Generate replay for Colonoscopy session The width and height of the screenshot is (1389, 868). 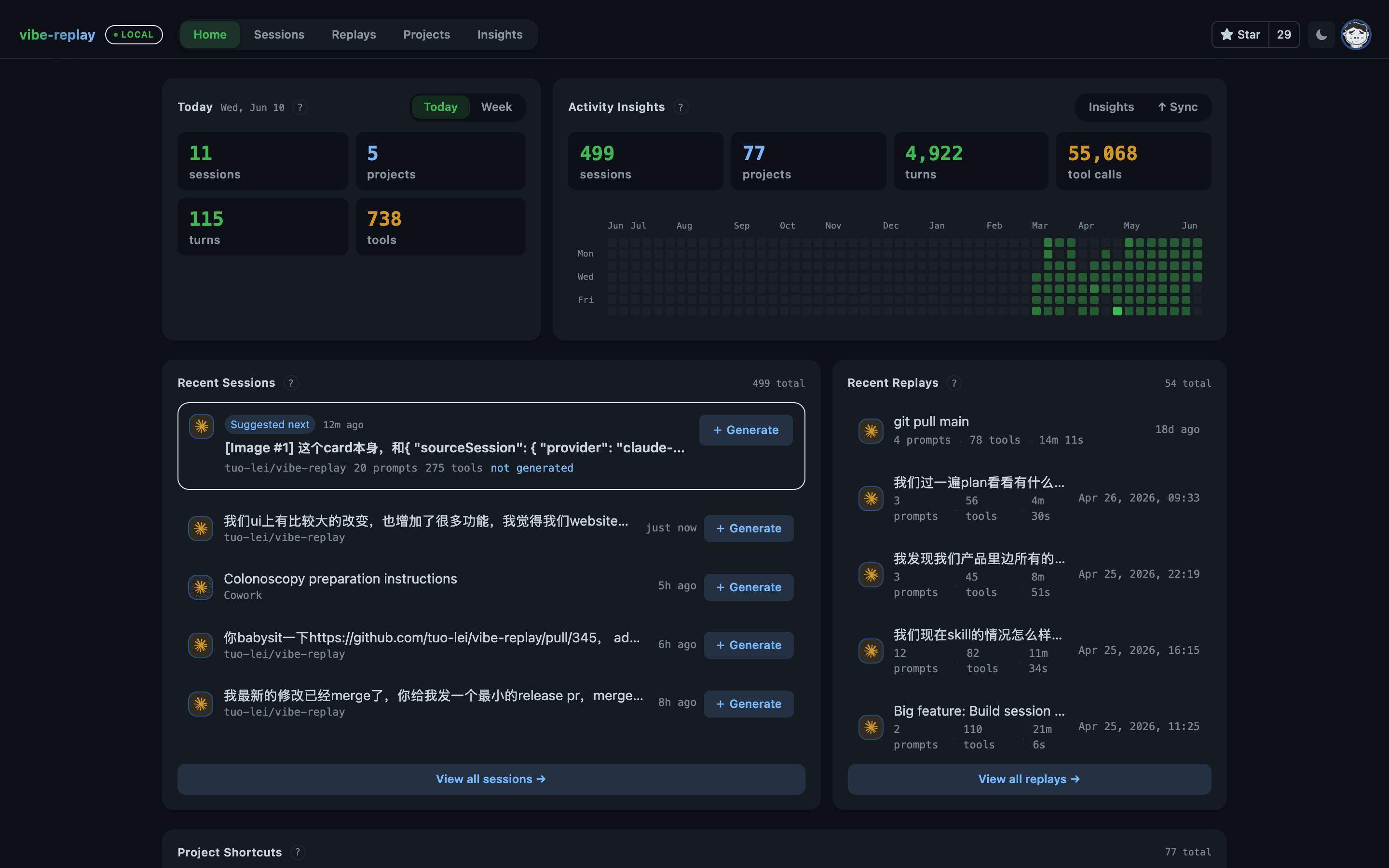tap(749, 587)
